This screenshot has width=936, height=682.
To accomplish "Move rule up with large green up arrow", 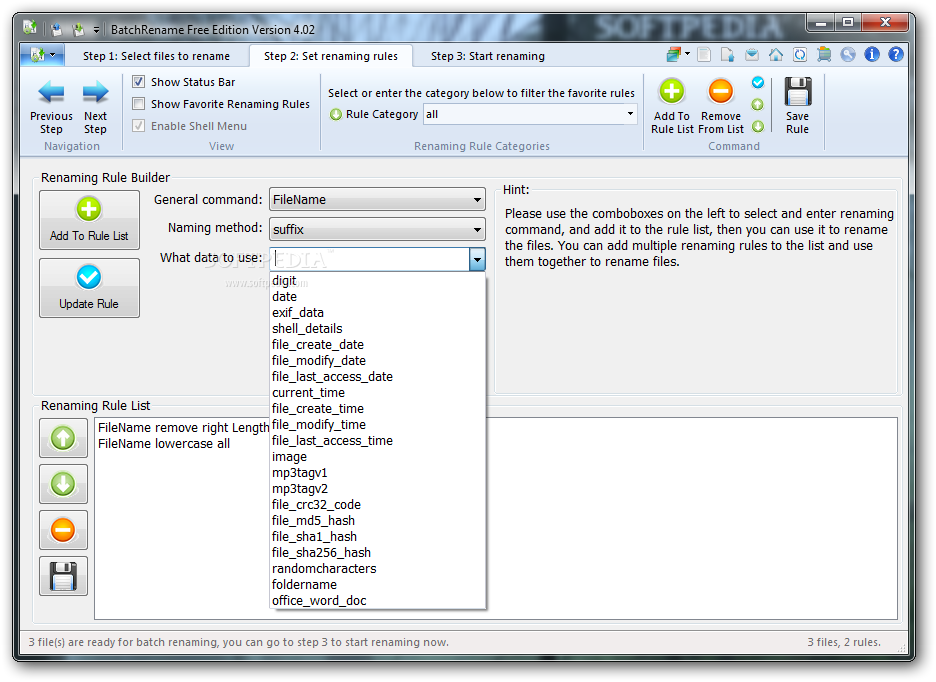I will 63,438.
